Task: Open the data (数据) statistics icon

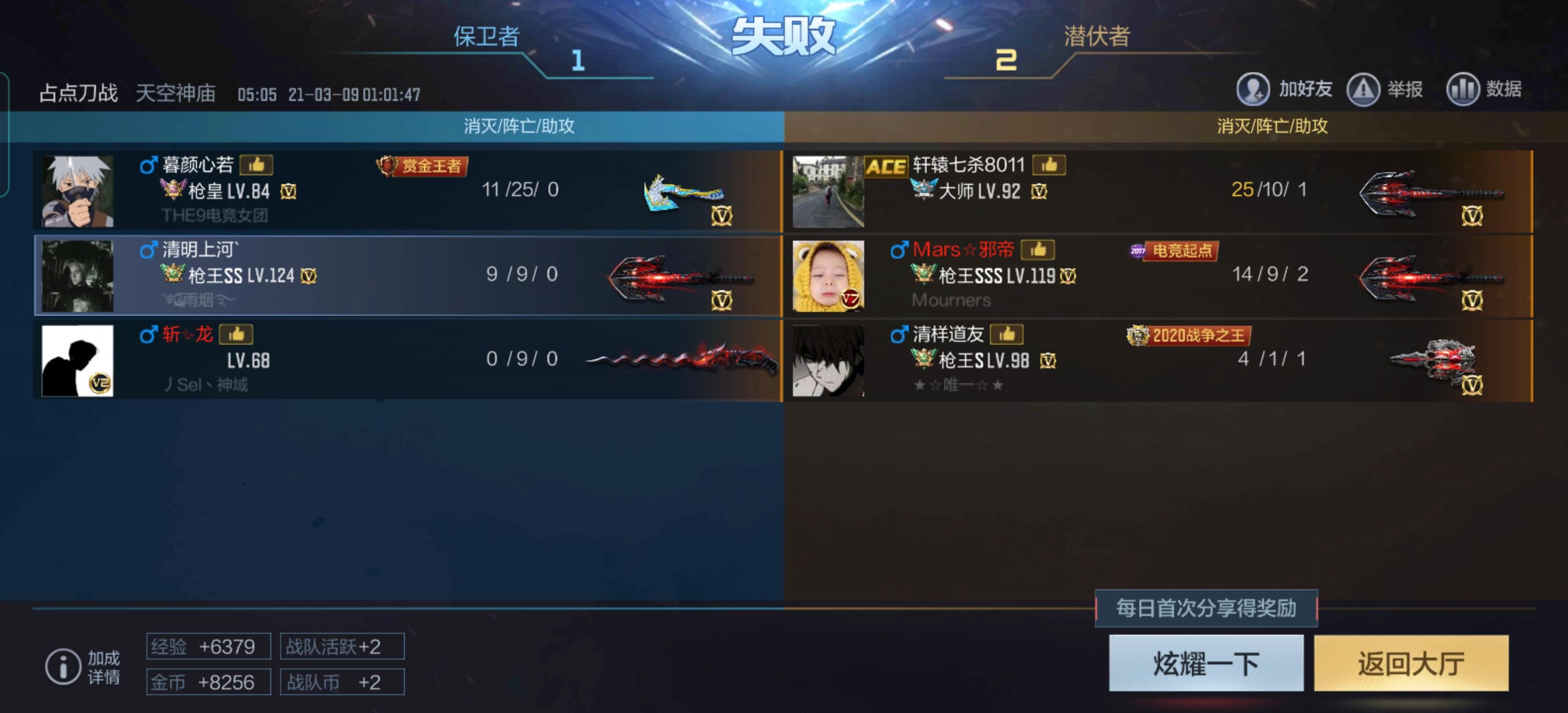Action: click(x=1462, y=90)
